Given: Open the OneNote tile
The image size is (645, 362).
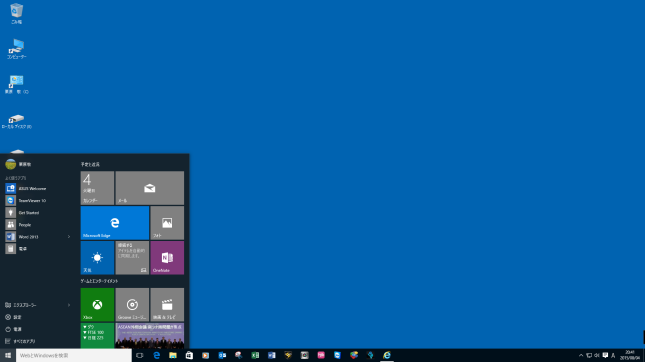Looking at the screenshot, I should tap(167, 258).
